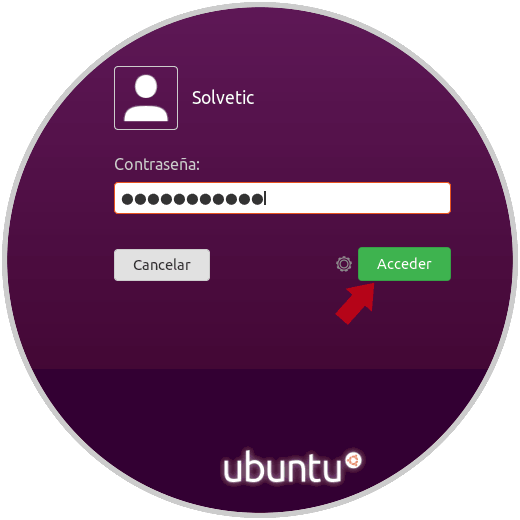Open session options via the gear icon

(x=344, y=264)
